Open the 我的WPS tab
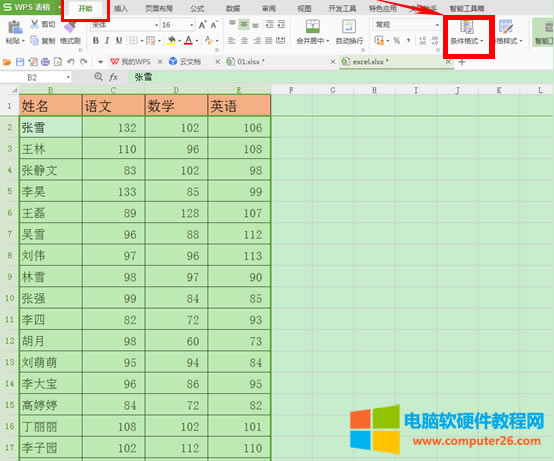 (x=131, y=62)
